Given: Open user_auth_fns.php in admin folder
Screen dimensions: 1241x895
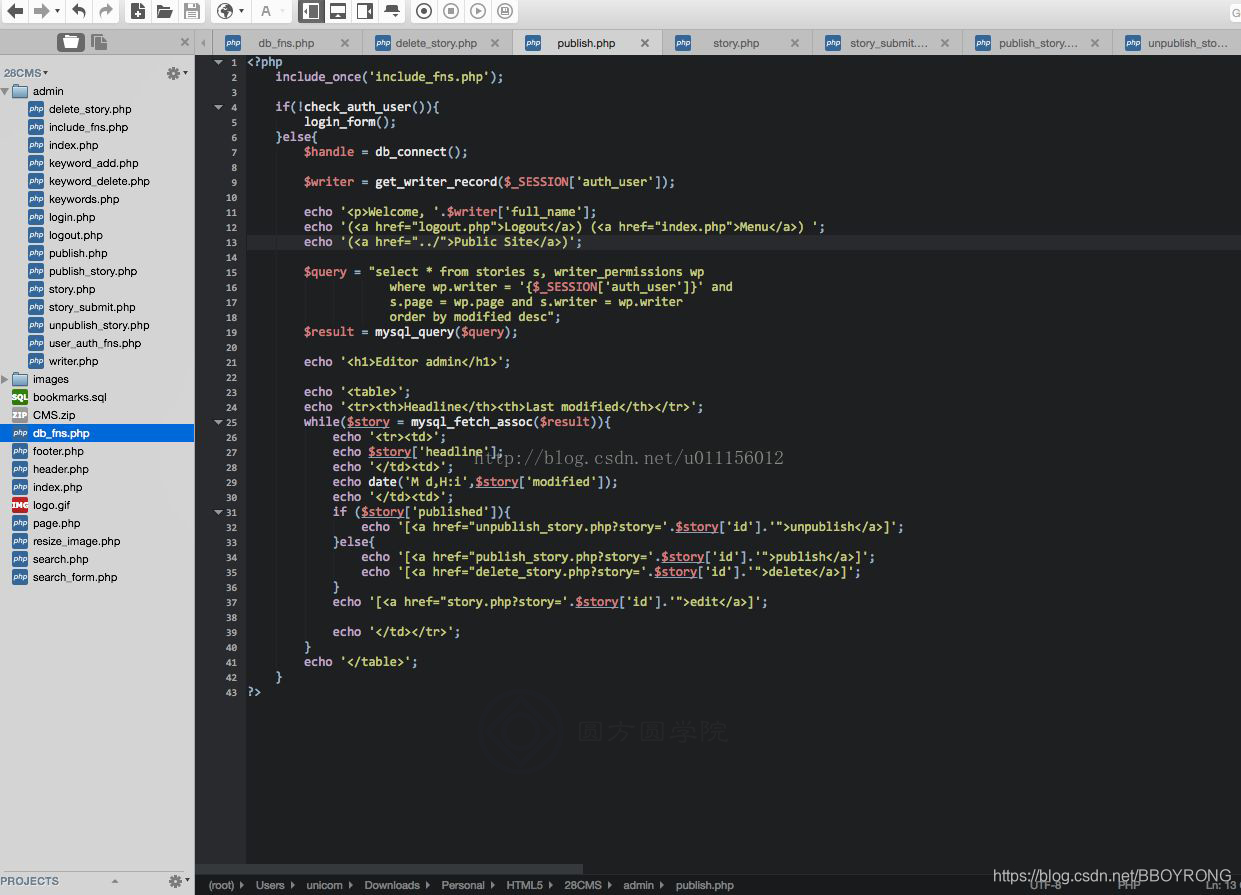Looking at the screenshot, I should click(95, 343).
